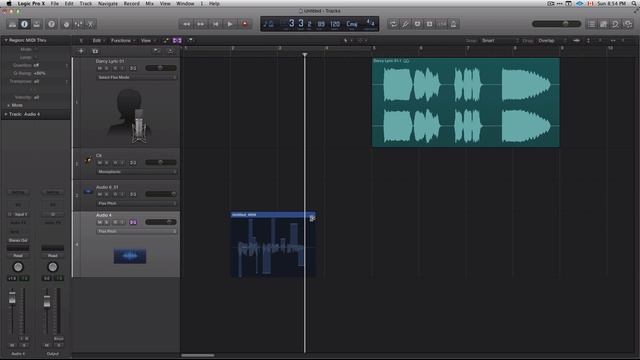Open the tracks area View dropdown
Viewport: 640px width, 360px height.
[148, 40]
